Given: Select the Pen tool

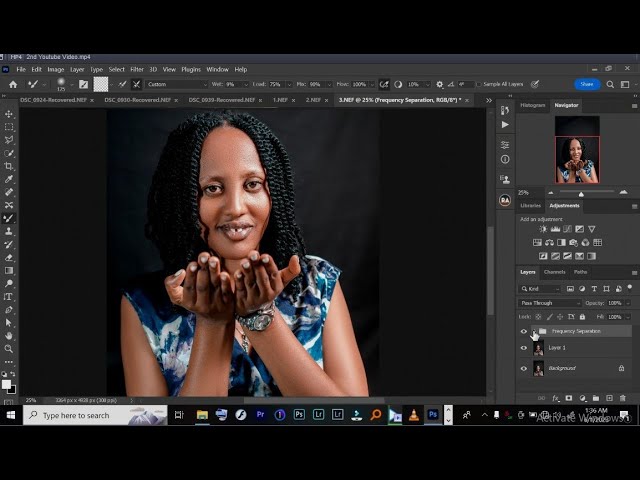Looking at the screenshot, I should pyautogui.click(x=9, y=310).
